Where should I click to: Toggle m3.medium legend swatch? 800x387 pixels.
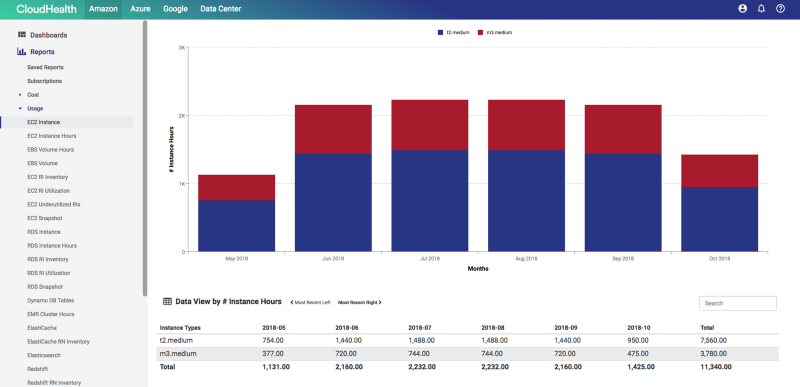point(481,32)
